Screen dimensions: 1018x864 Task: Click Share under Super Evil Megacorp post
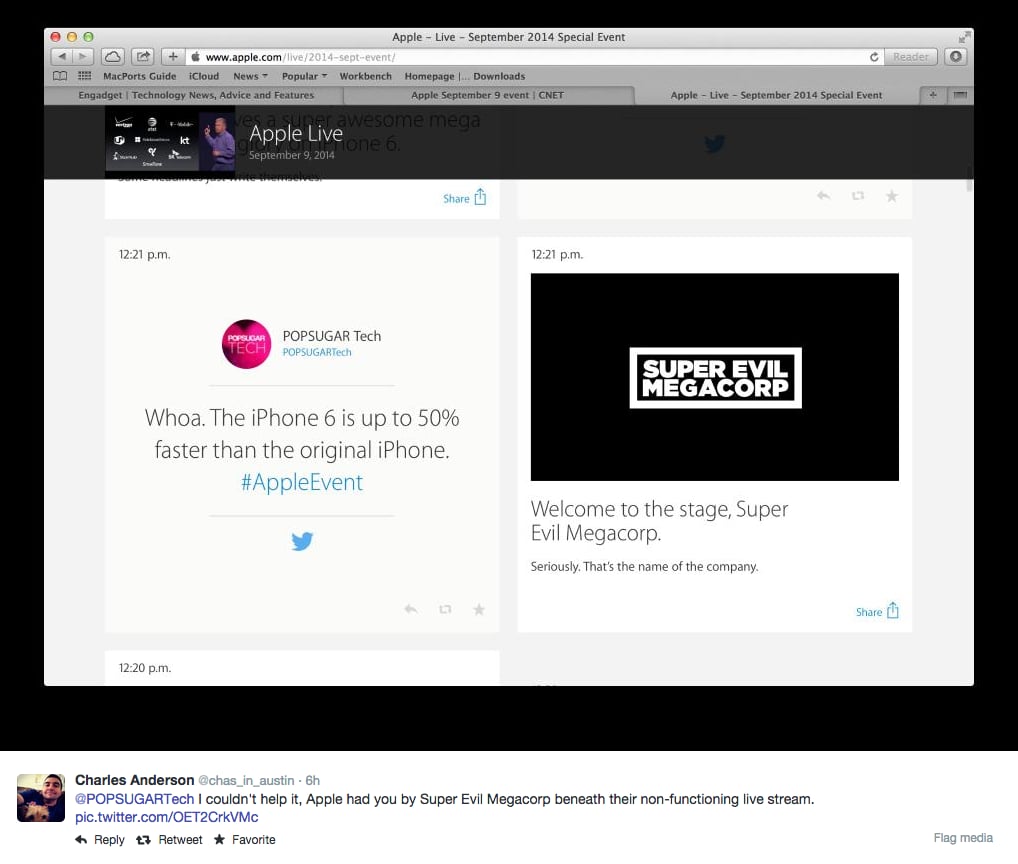tap(877, 611)
